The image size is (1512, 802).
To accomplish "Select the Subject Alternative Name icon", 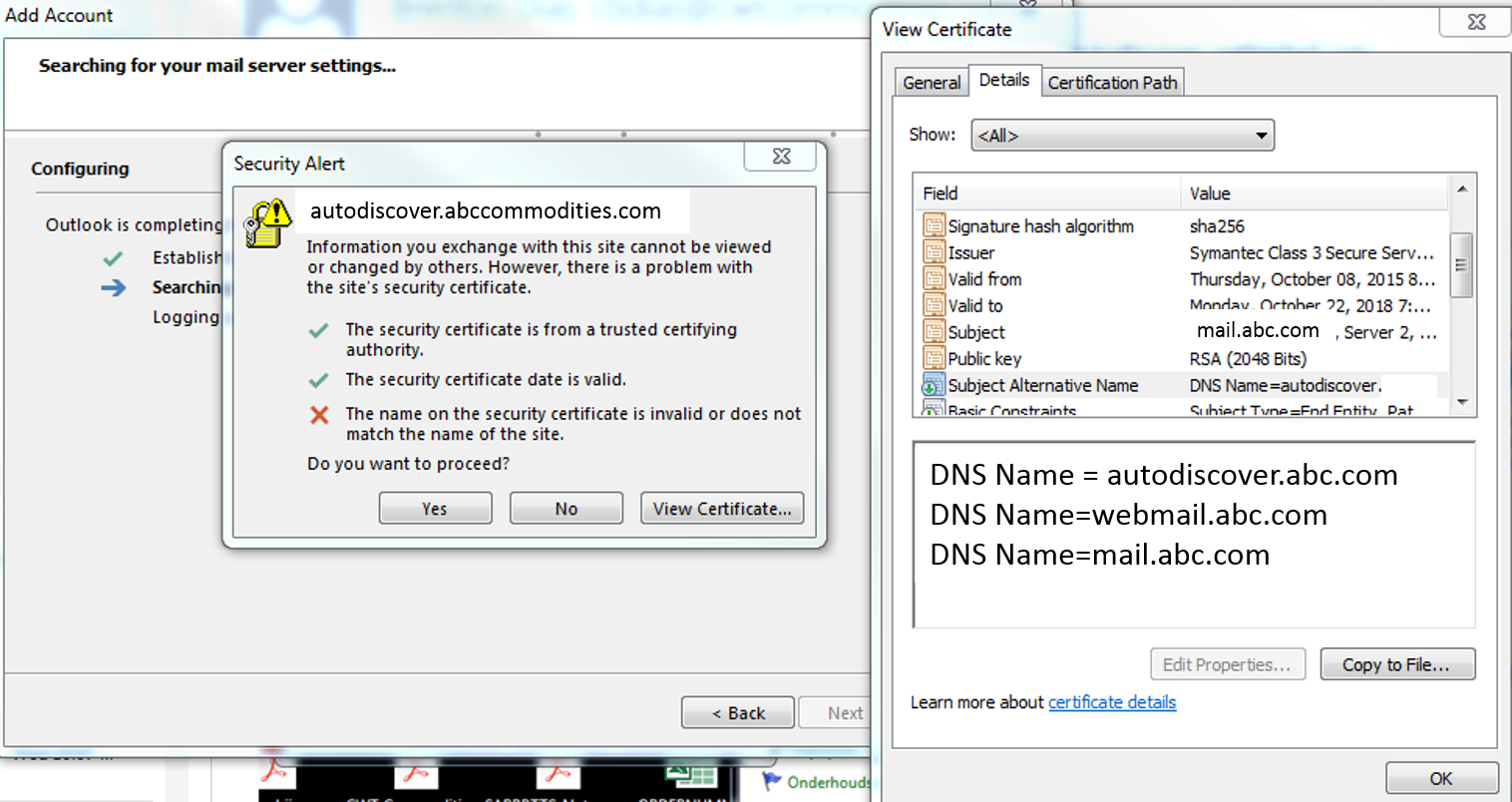I will [934, 385].
